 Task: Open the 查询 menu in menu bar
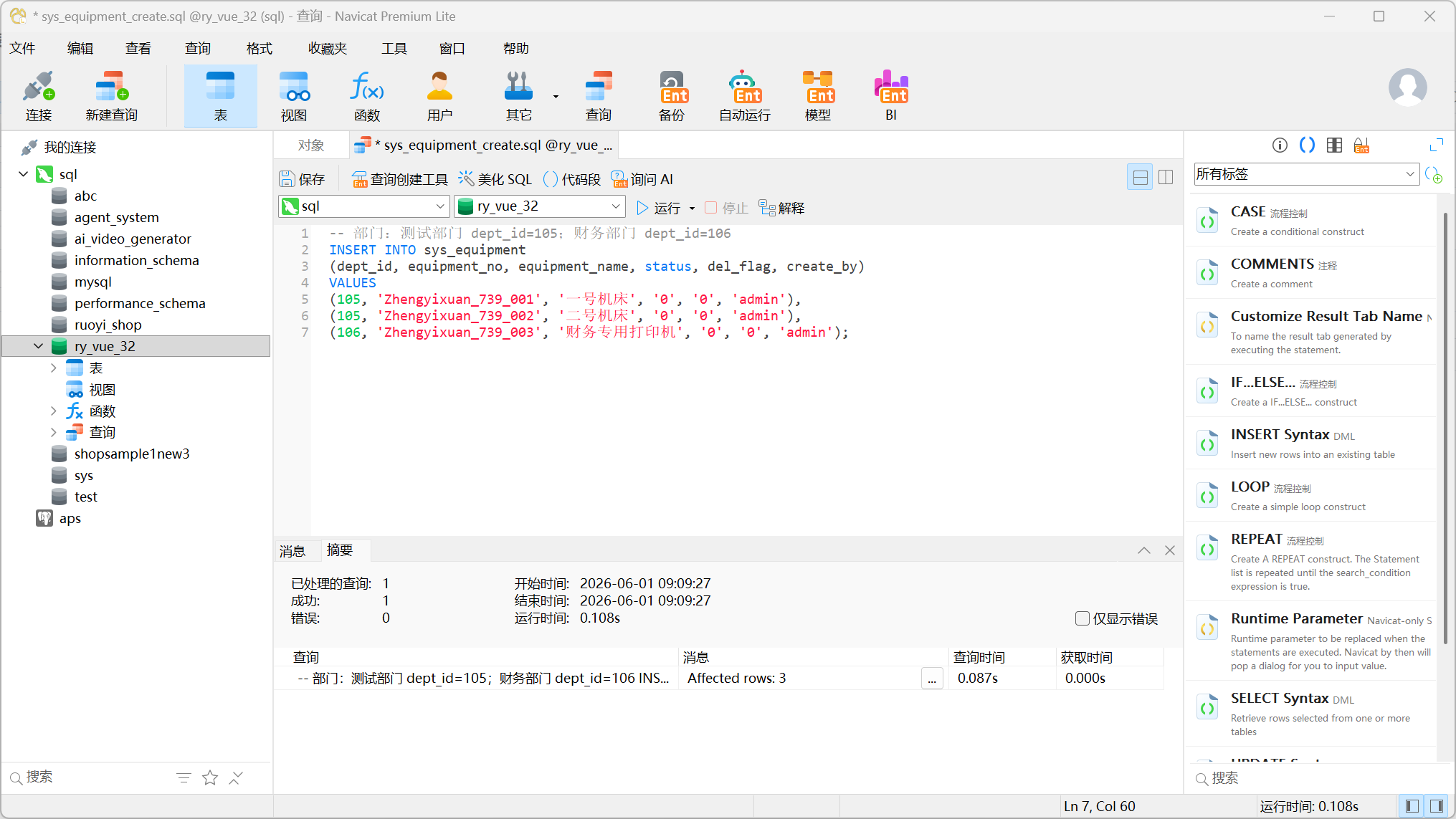click(198, 48)
